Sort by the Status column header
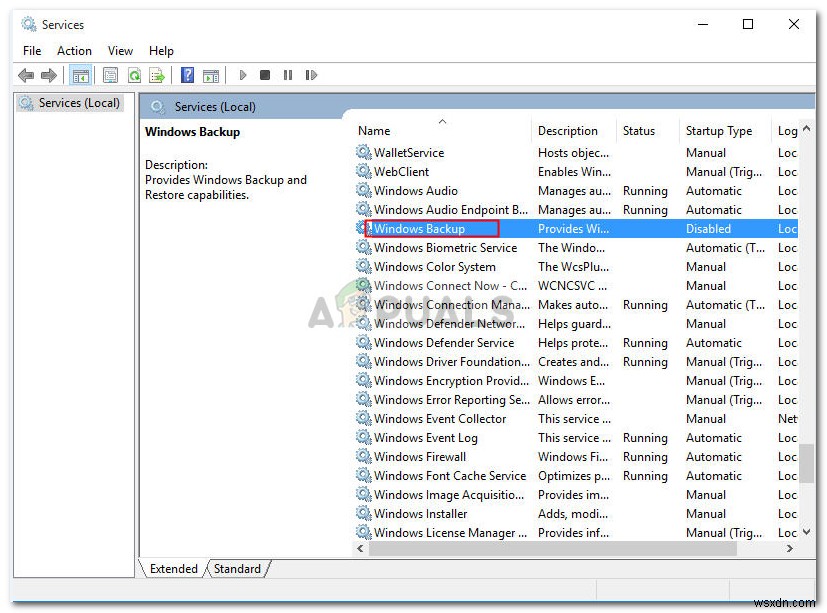The height and width of the screenshot is (613, 827). (x=648, y=131)
